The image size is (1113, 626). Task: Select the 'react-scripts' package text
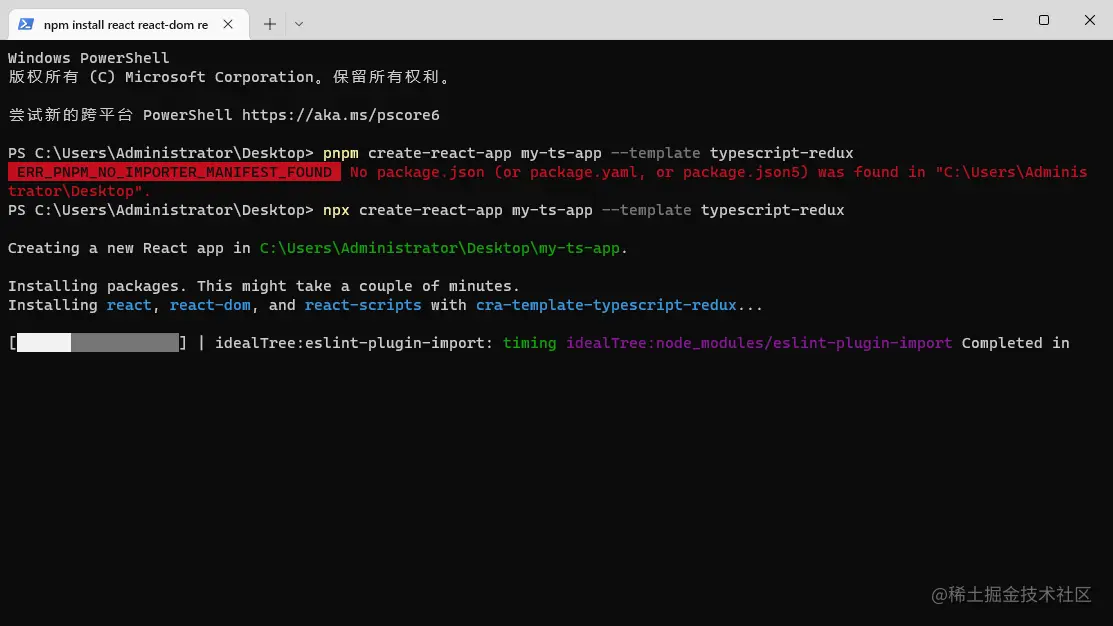click(362, 305)
